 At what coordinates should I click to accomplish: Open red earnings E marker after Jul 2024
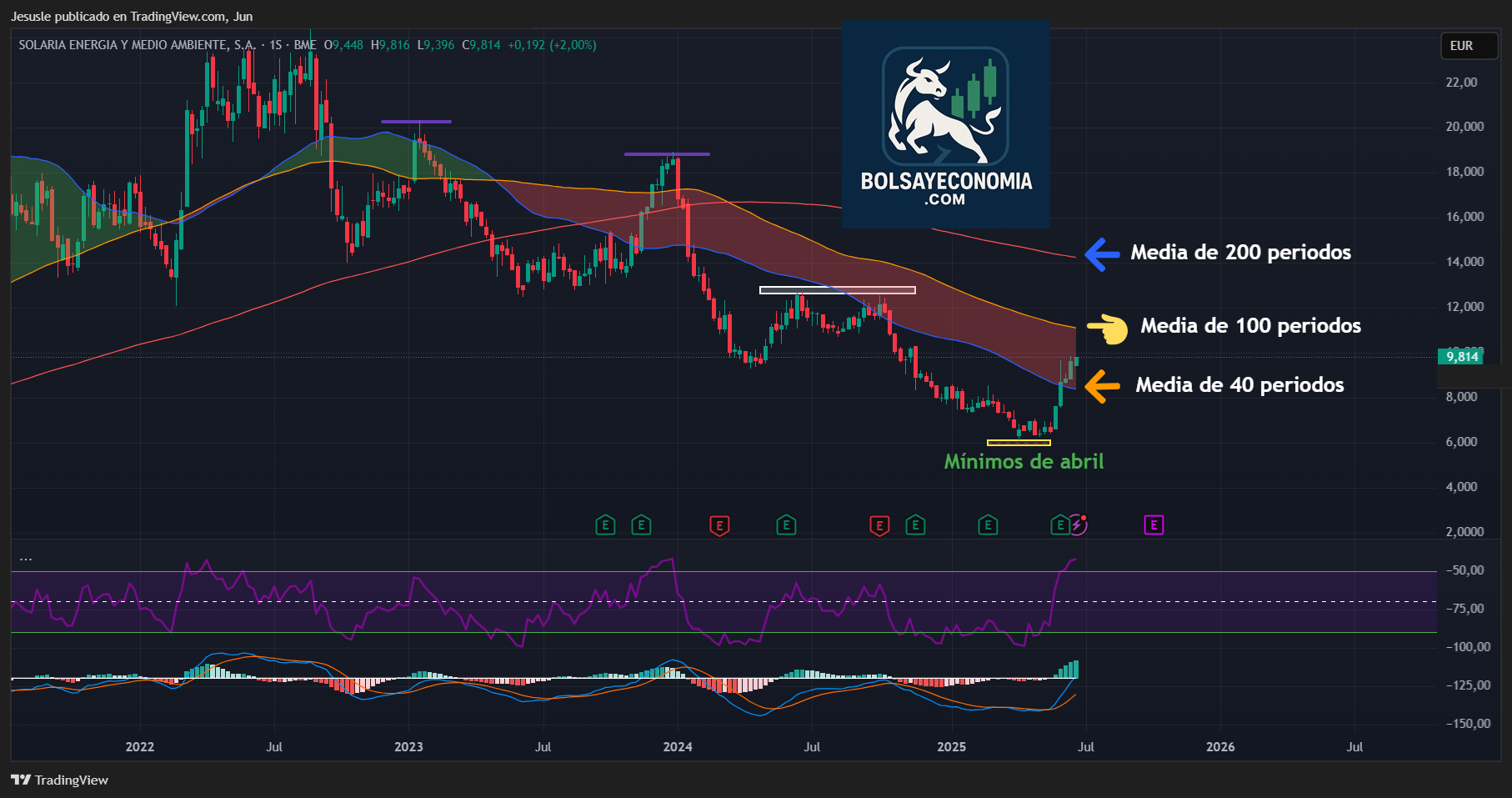pos(879,525)
